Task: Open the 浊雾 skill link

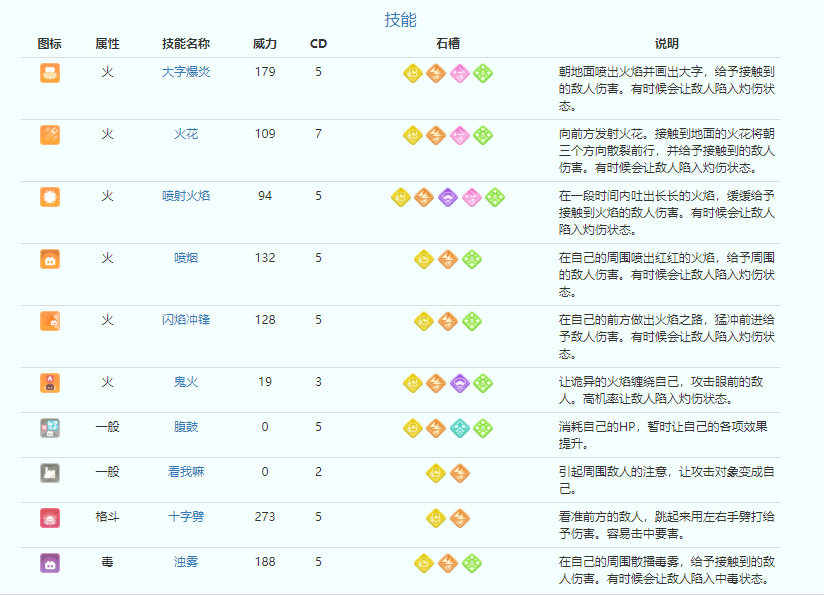Action: pos(186,562)
